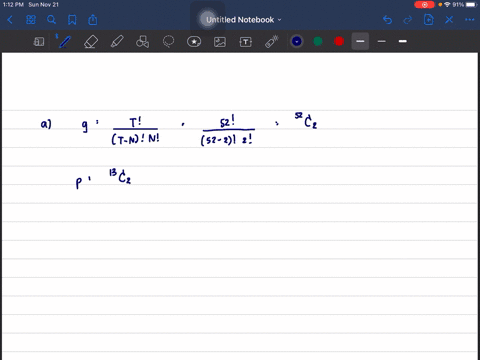Image resolution: width=480 pixels, height=360 pixels.
Task: Close the toolbar with the X icon
Action: tap(449, 20)
